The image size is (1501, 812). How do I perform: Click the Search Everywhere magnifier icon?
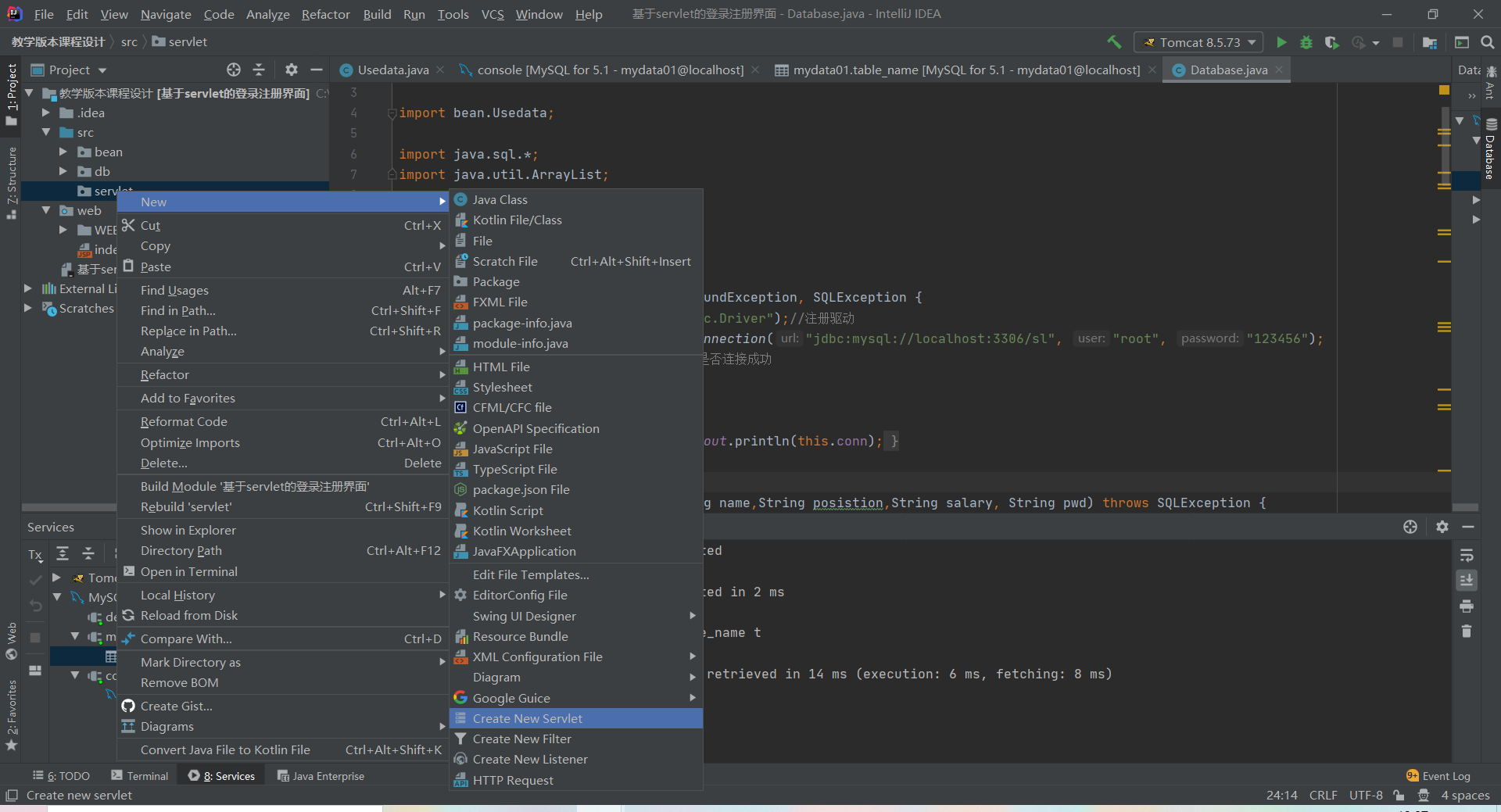coord(1488,42)
